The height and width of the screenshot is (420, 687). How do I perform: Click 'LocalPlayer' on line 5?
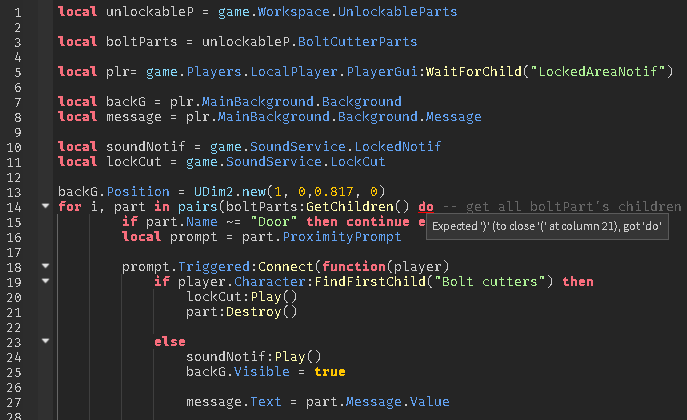[x=294, y=71]
